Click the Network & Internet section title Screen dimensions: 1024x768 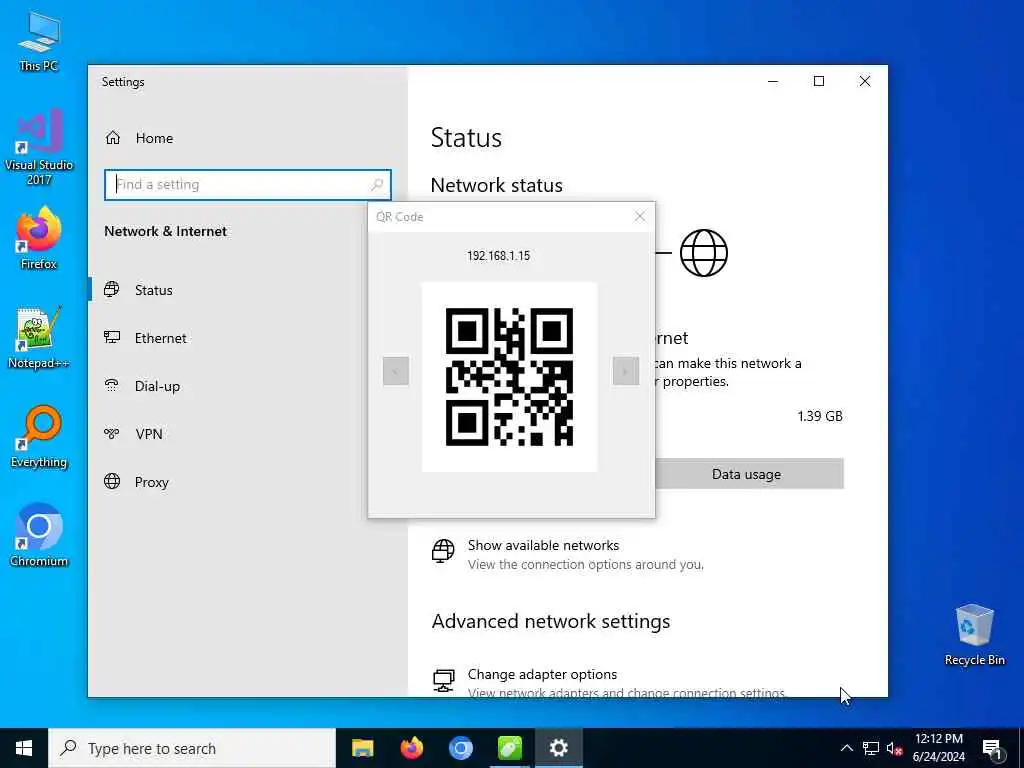click(165, 231)
